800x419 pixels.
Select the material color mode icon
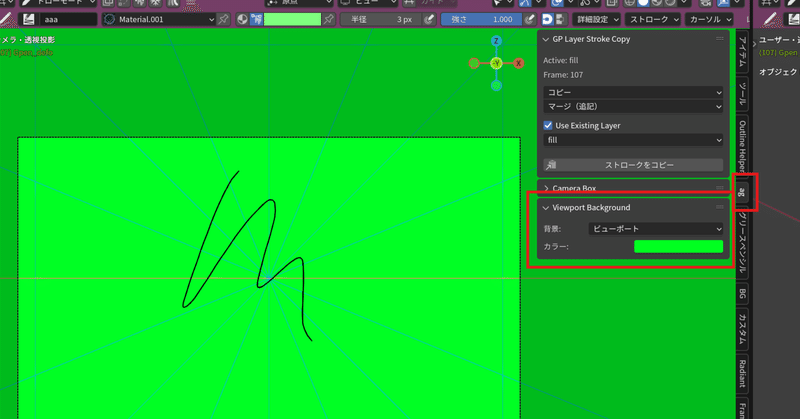point(243,19)
